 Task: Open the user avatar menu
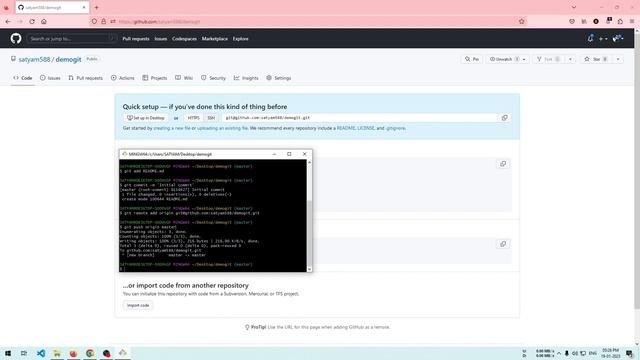point(618,38)
